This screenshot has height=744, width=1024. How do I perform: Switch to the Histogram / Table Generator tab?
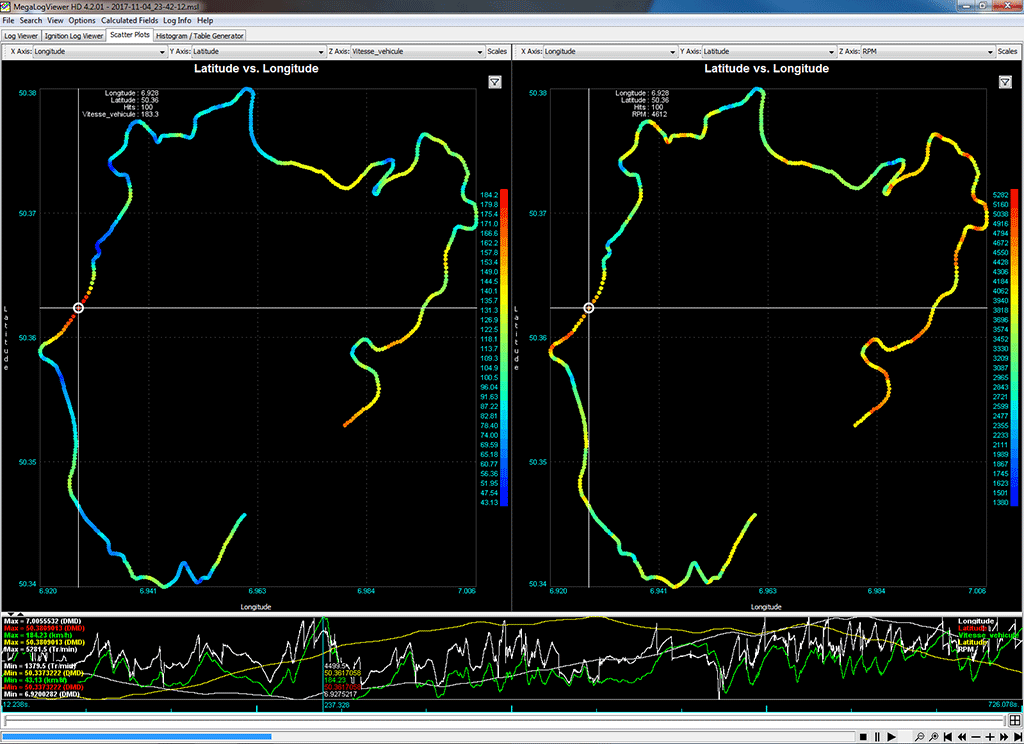200,35
